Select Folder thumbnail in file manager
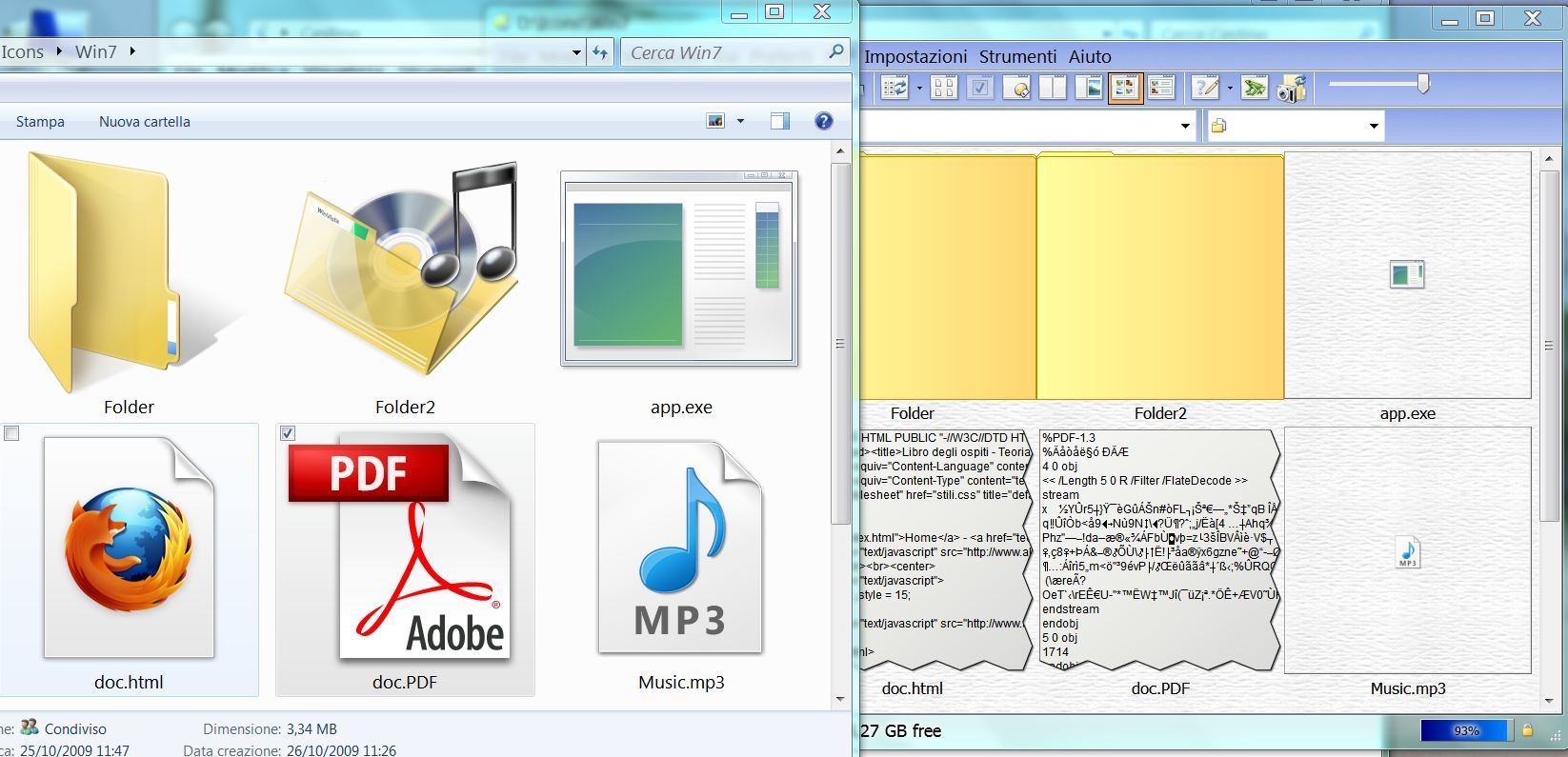 (x=948, y=275)
